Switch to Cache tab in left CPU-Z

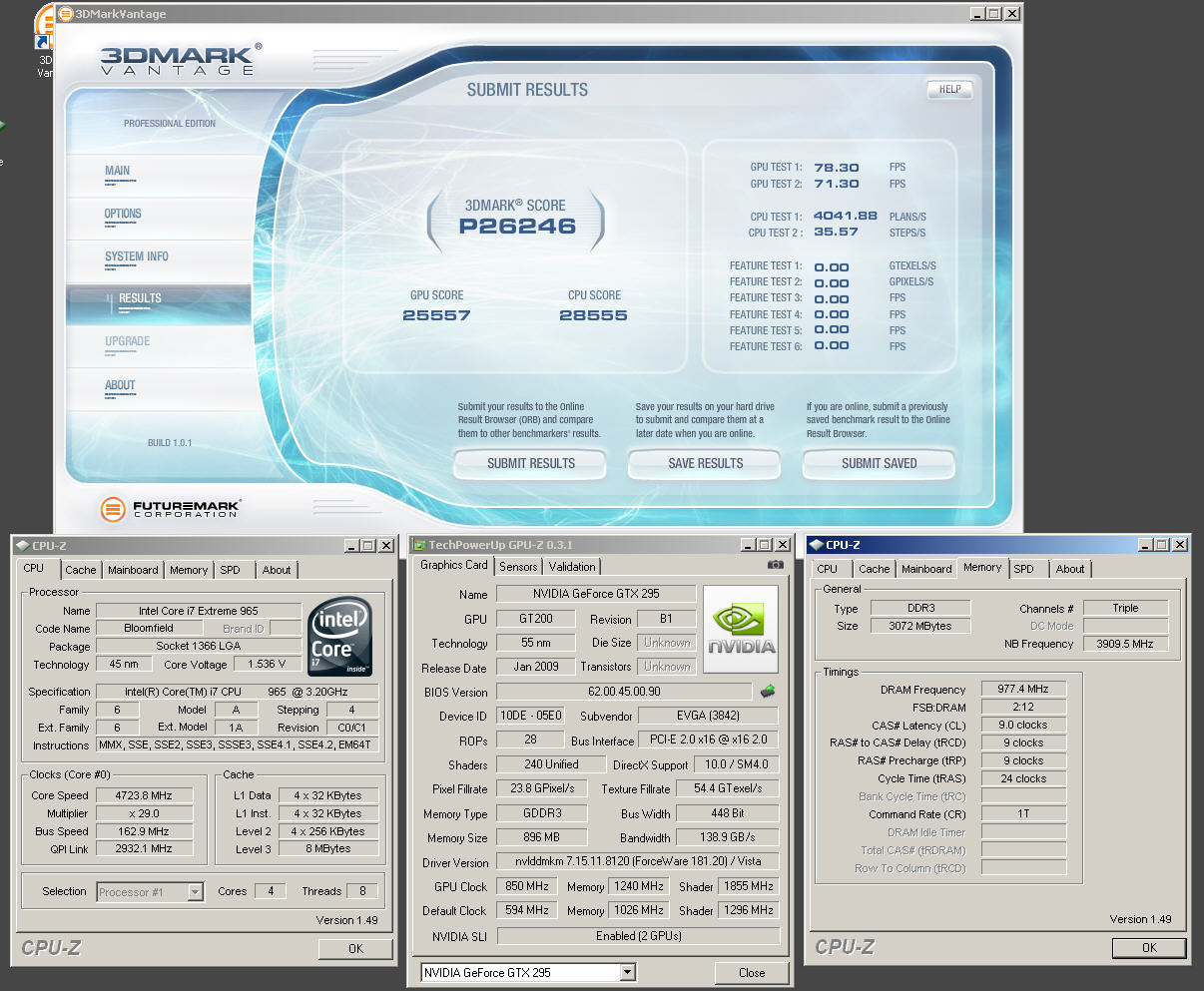click(x=81, y=570)
